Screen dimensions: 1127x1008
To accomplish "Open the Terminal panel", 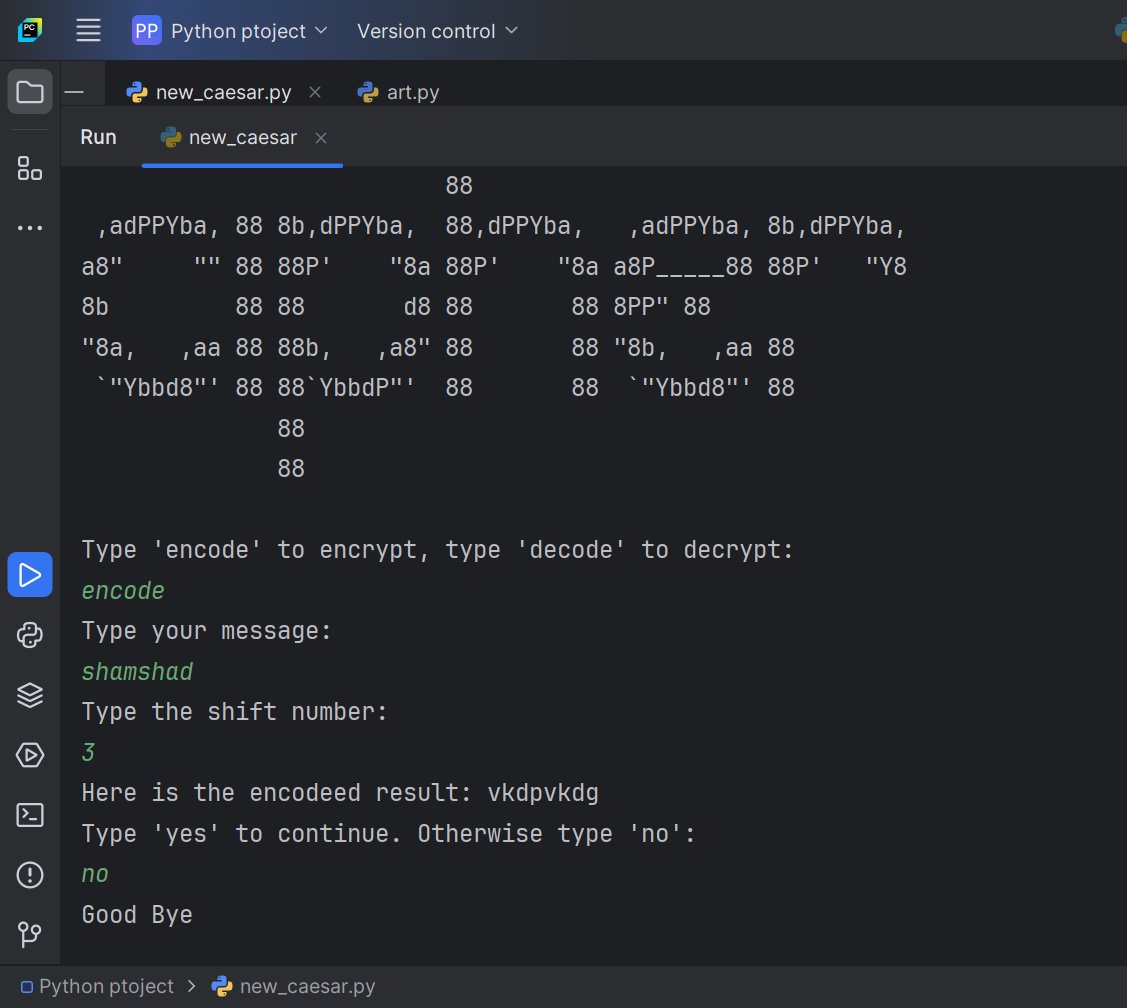I will coord(29,815).
